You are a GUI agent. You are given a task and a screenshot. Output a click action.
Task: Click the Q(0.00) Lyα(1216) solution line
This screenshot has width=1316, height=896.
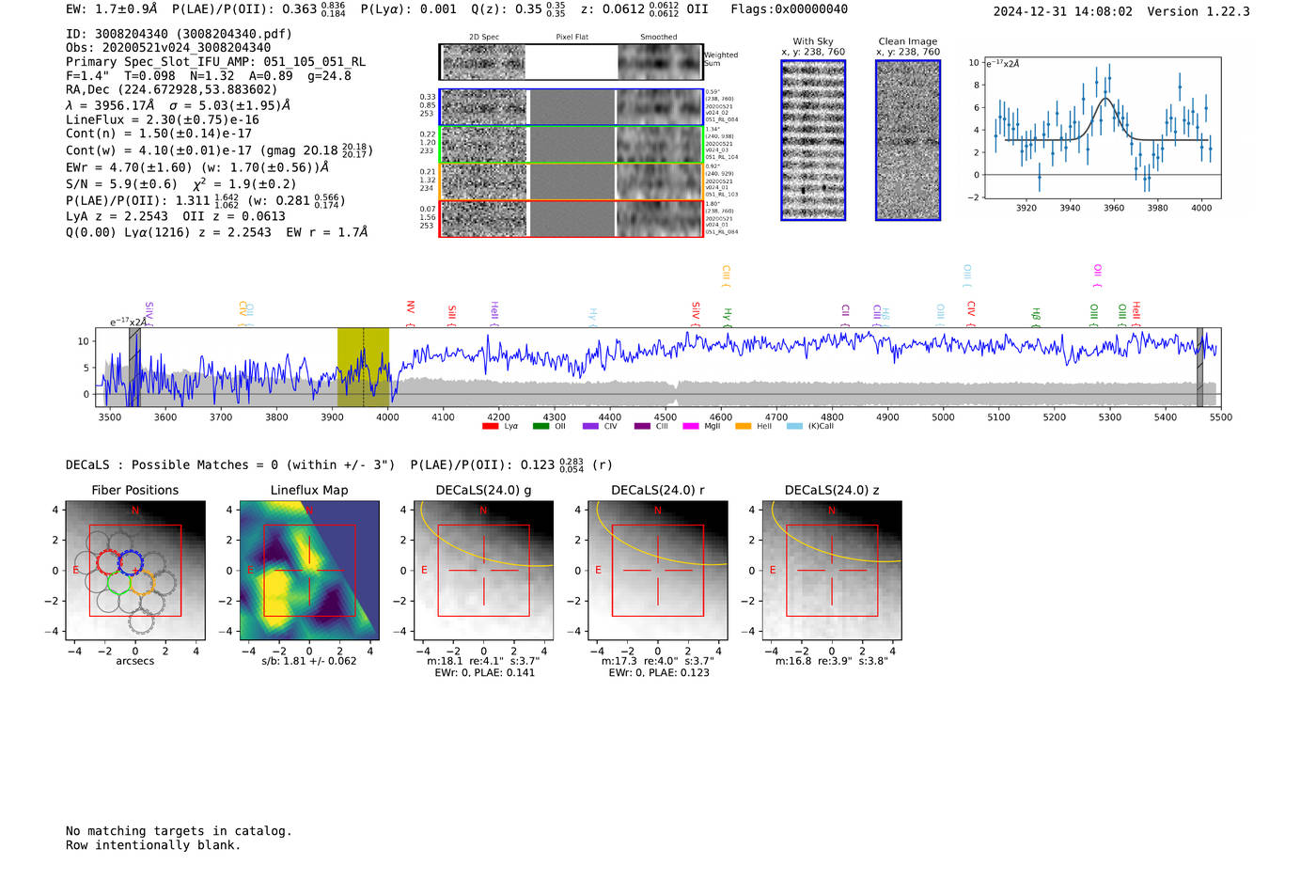217,232
